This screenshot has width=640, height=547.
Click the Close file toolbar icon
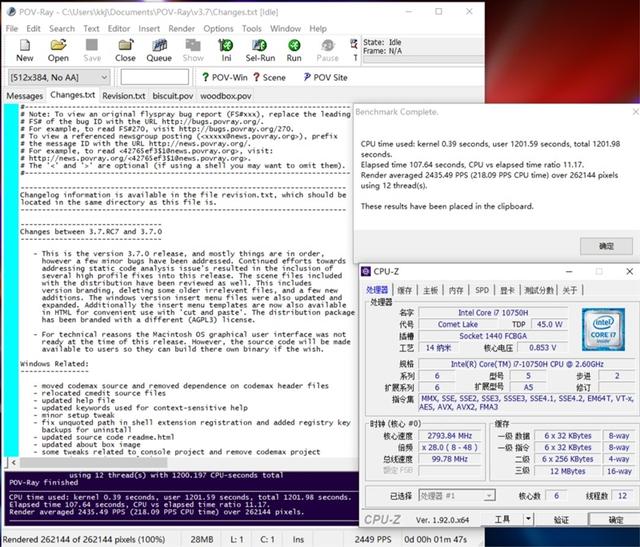point(125,50)
